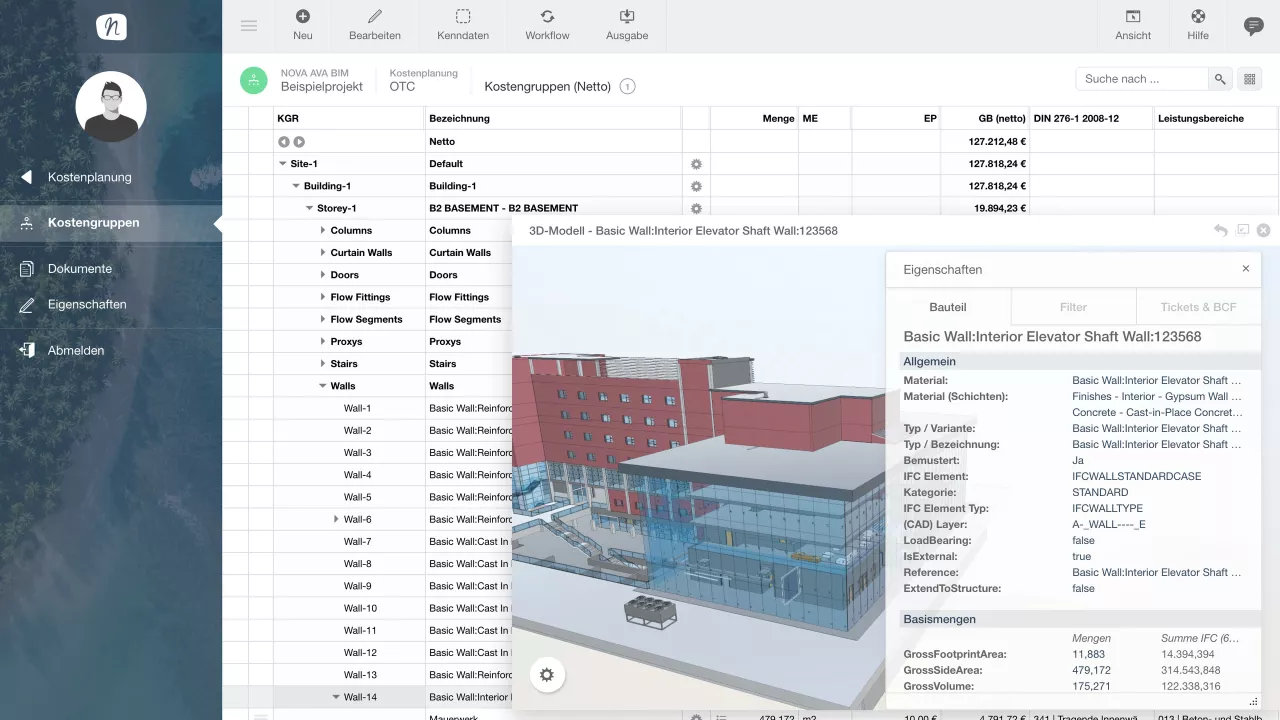Click the gear icon inside the 3D viewer

click(x=547, y=675)
